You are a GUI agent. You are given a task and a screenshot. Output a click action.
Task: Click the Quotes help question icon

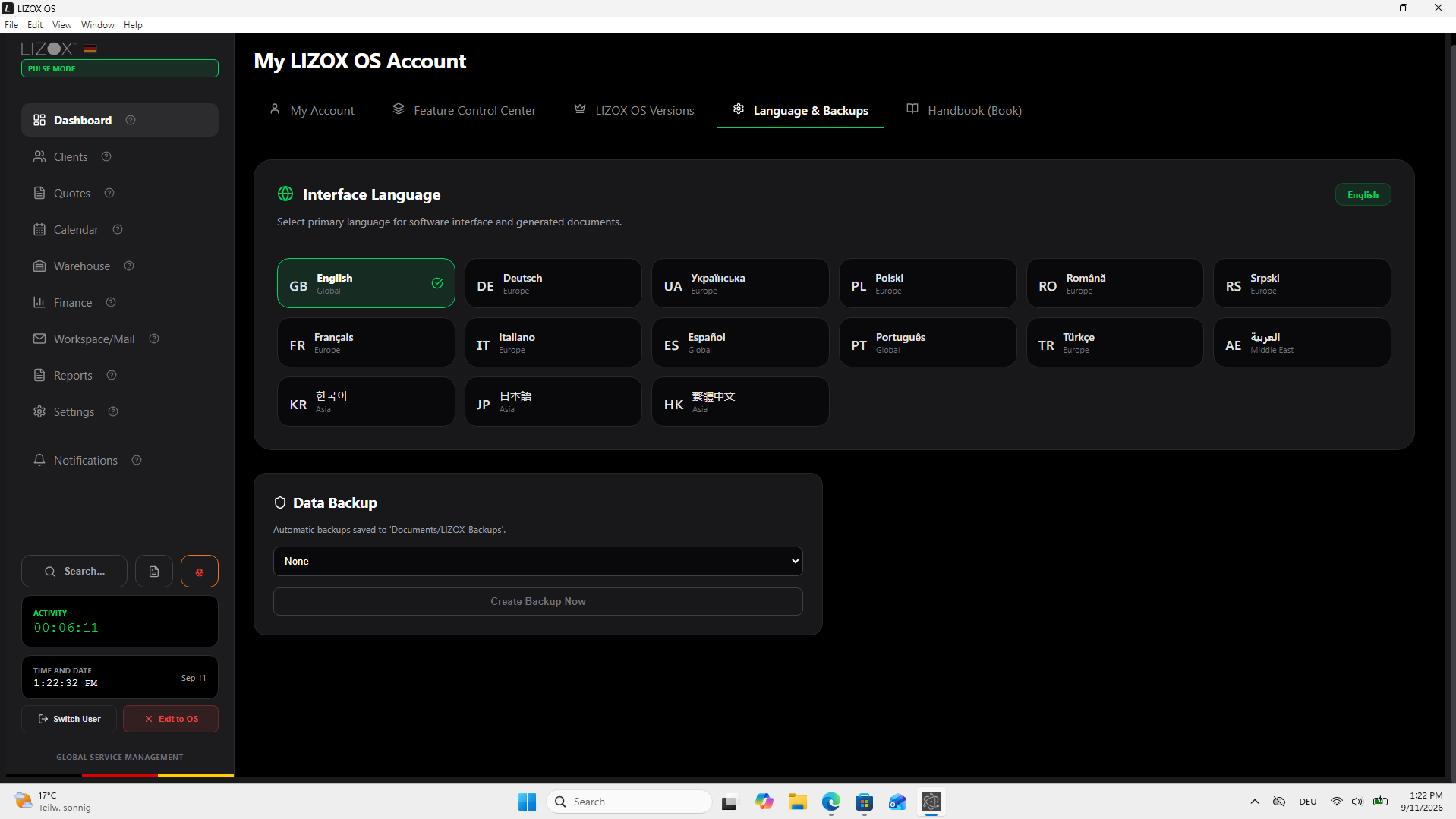tap(109, 193)
